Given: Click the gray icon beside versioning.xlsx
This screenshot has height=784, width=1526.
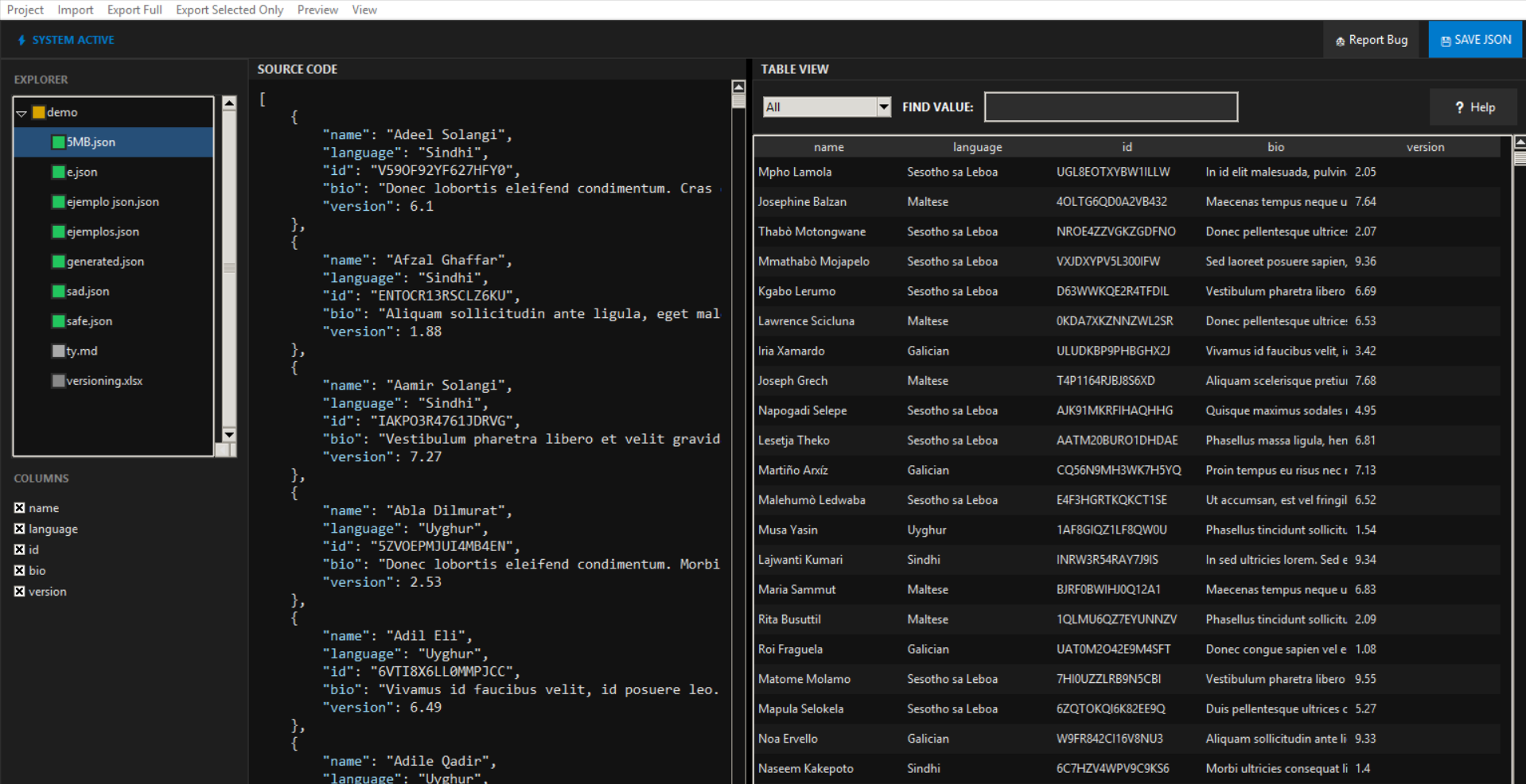Looking at the screenshot, I should pyautogui.click(x=59, y=381).
